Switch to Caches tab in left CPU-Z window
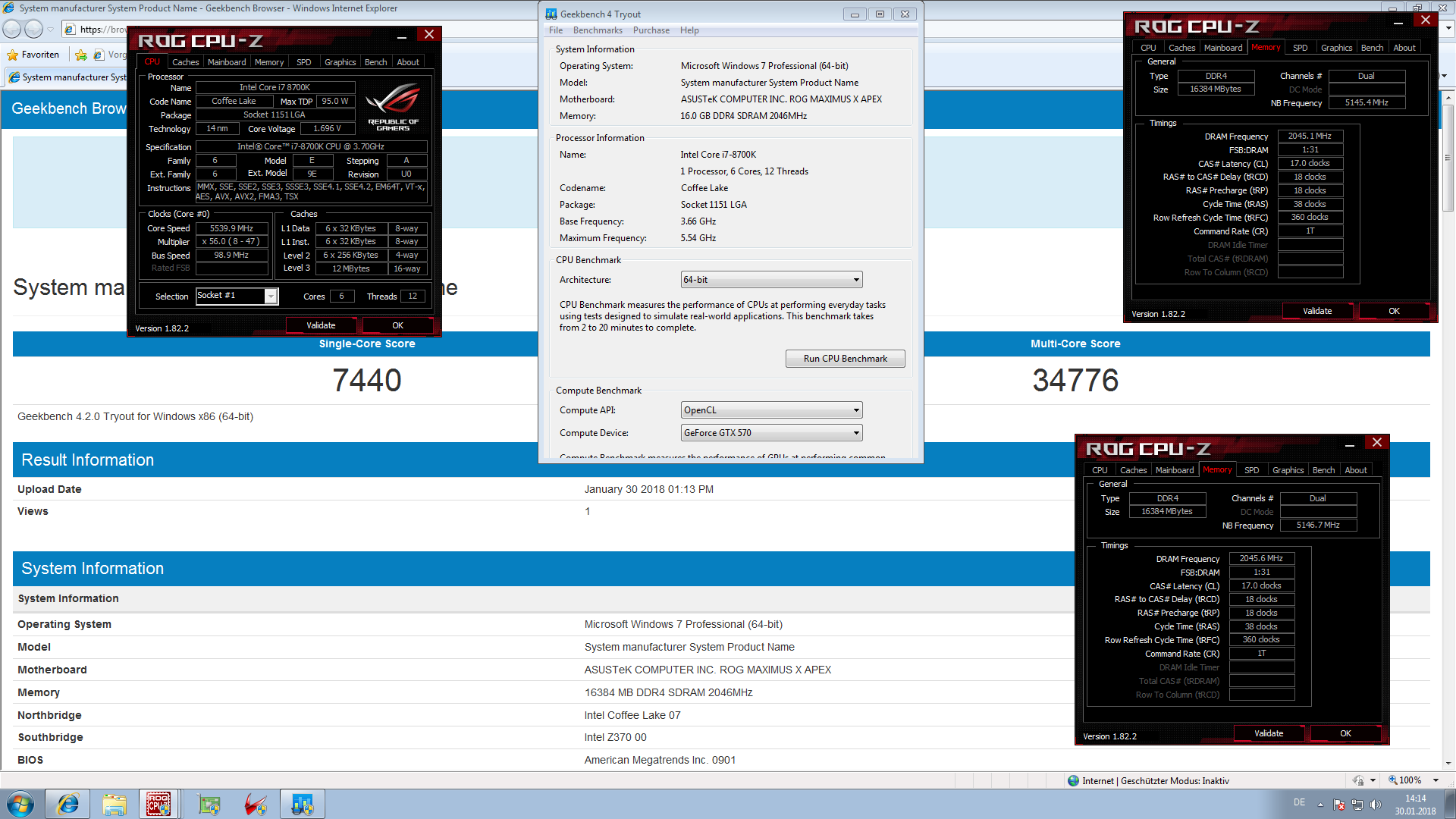The image size is (1456, 819). [x=185, y=62]
